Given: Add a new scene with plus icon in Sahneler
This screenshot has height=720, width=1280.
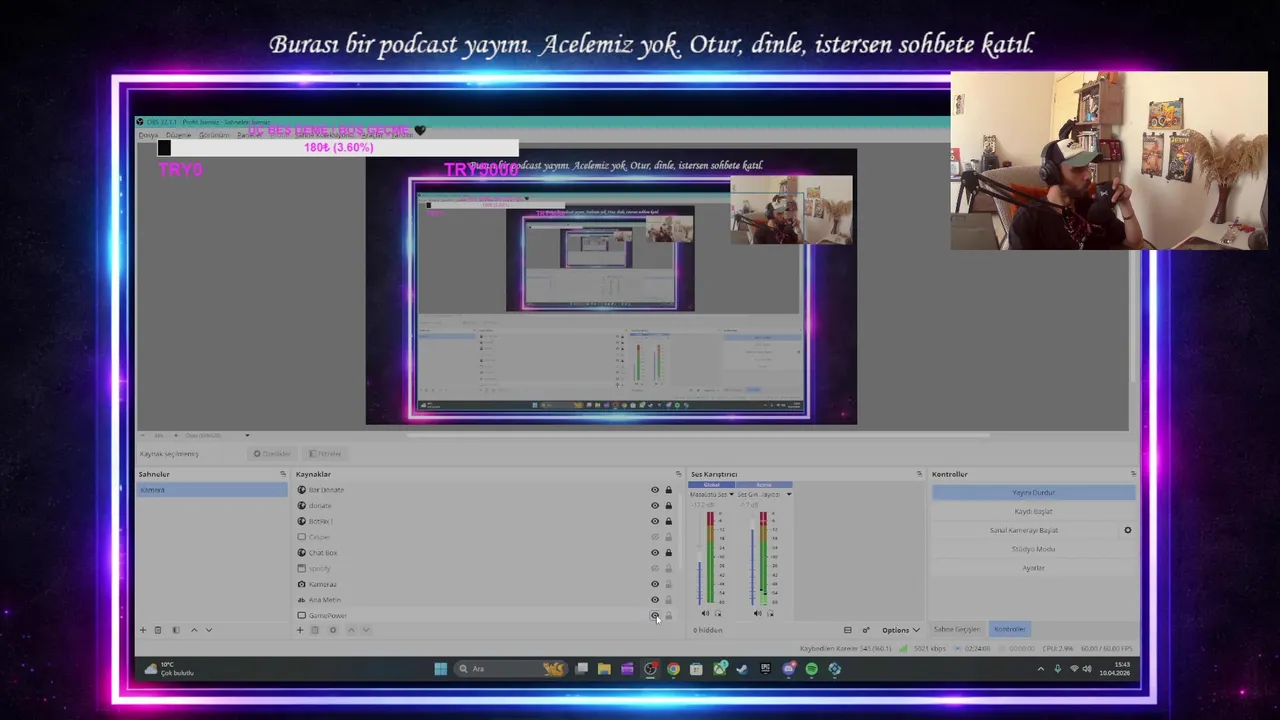Looking at the screenshot, I should click(x=143, y=630).
